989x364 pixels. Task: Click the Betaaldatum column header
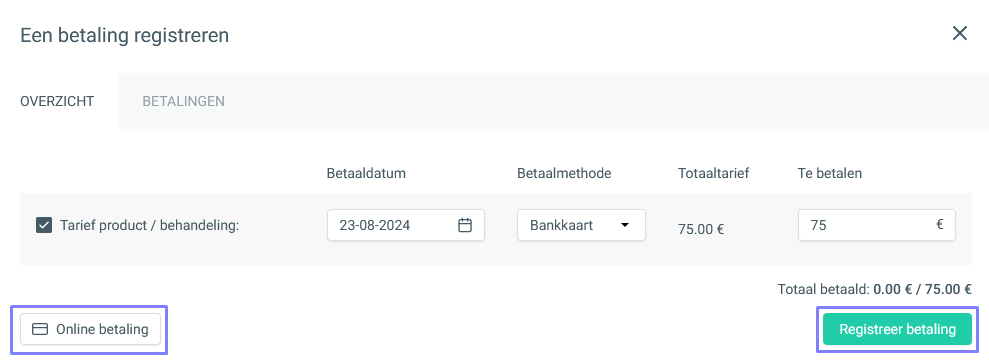366,173
